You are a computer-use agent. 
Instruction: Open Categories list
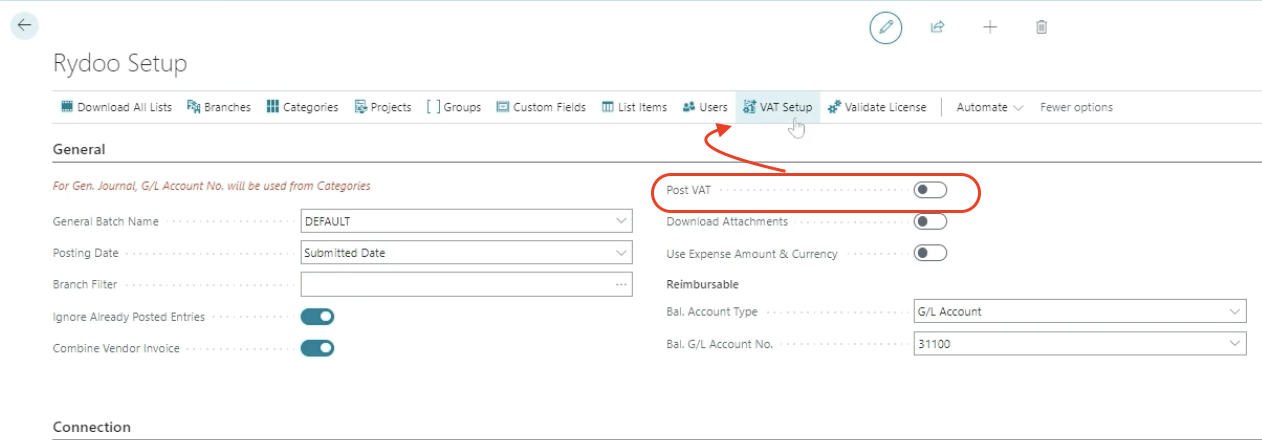point(302,107)
